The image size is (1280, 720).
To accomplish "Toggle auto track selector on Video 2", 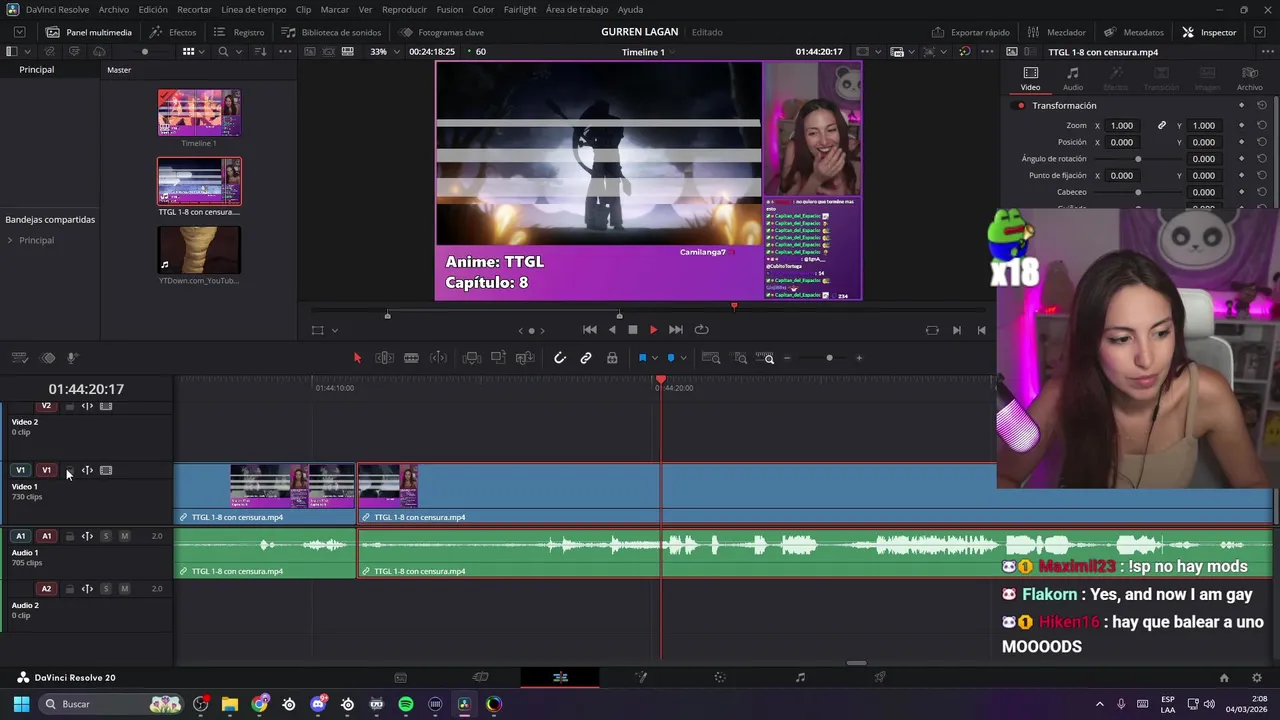I will point(87,406).
